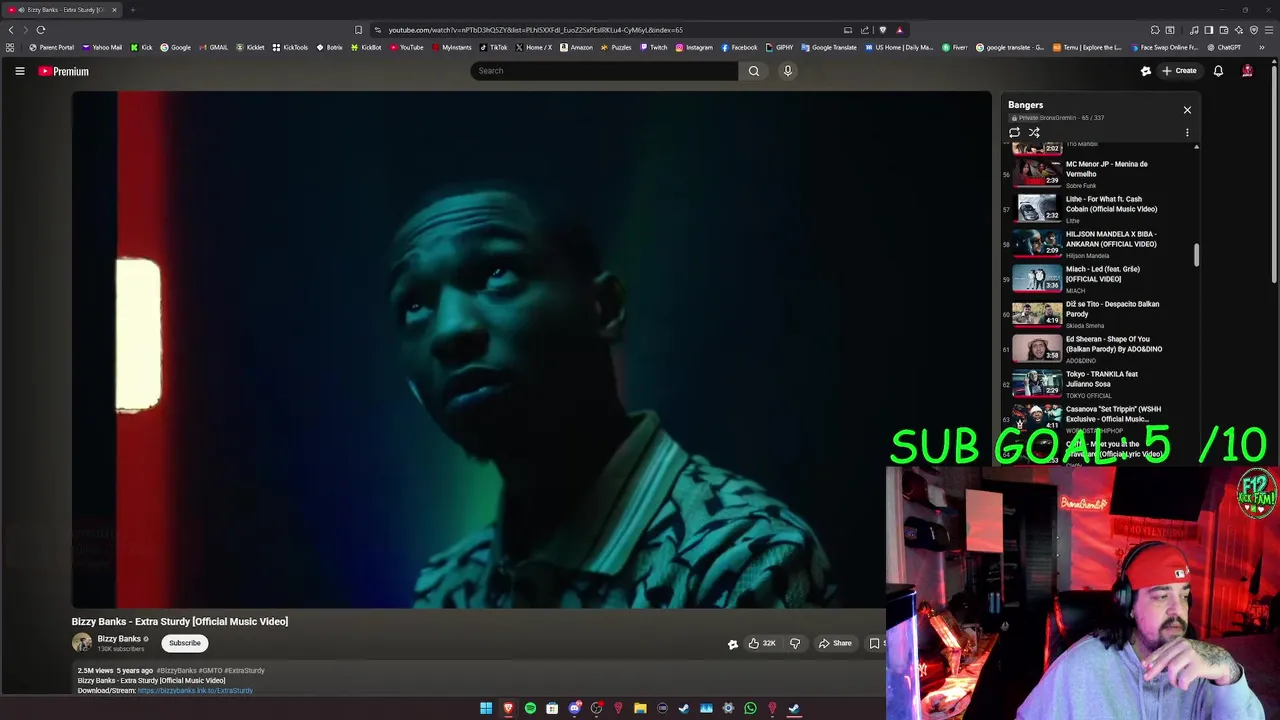Open the Lithe For What video thumbnail
1280x720 pixels.
pyautogui.click(x=1037, y=207)
